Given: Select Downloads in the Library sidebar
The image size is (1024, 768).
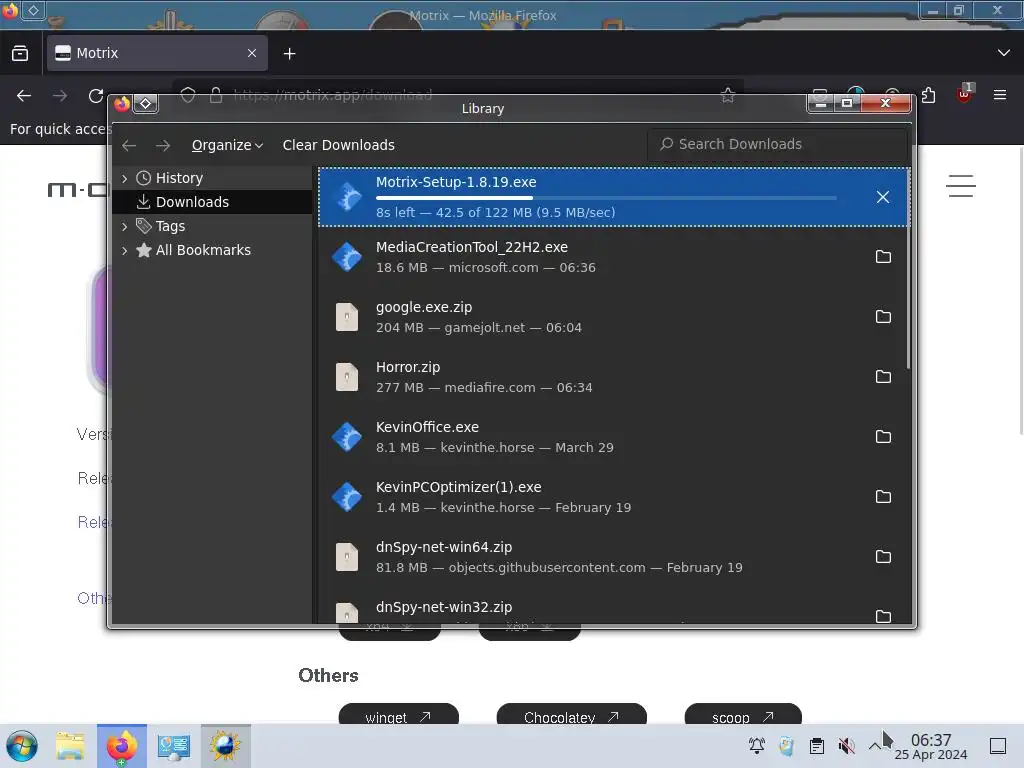Looking at the screenshot, I should coord(192,202).
